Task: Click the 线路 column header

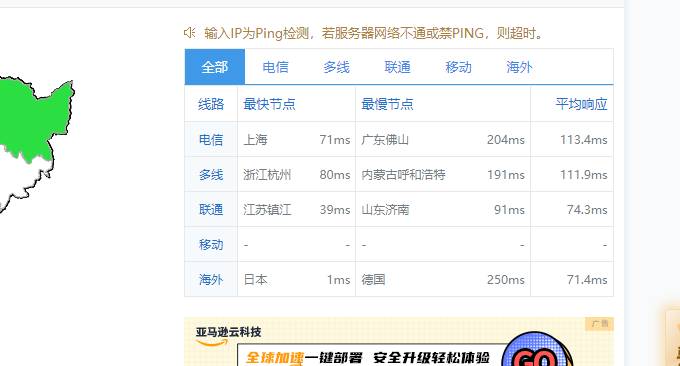Action: coord(211,104)
